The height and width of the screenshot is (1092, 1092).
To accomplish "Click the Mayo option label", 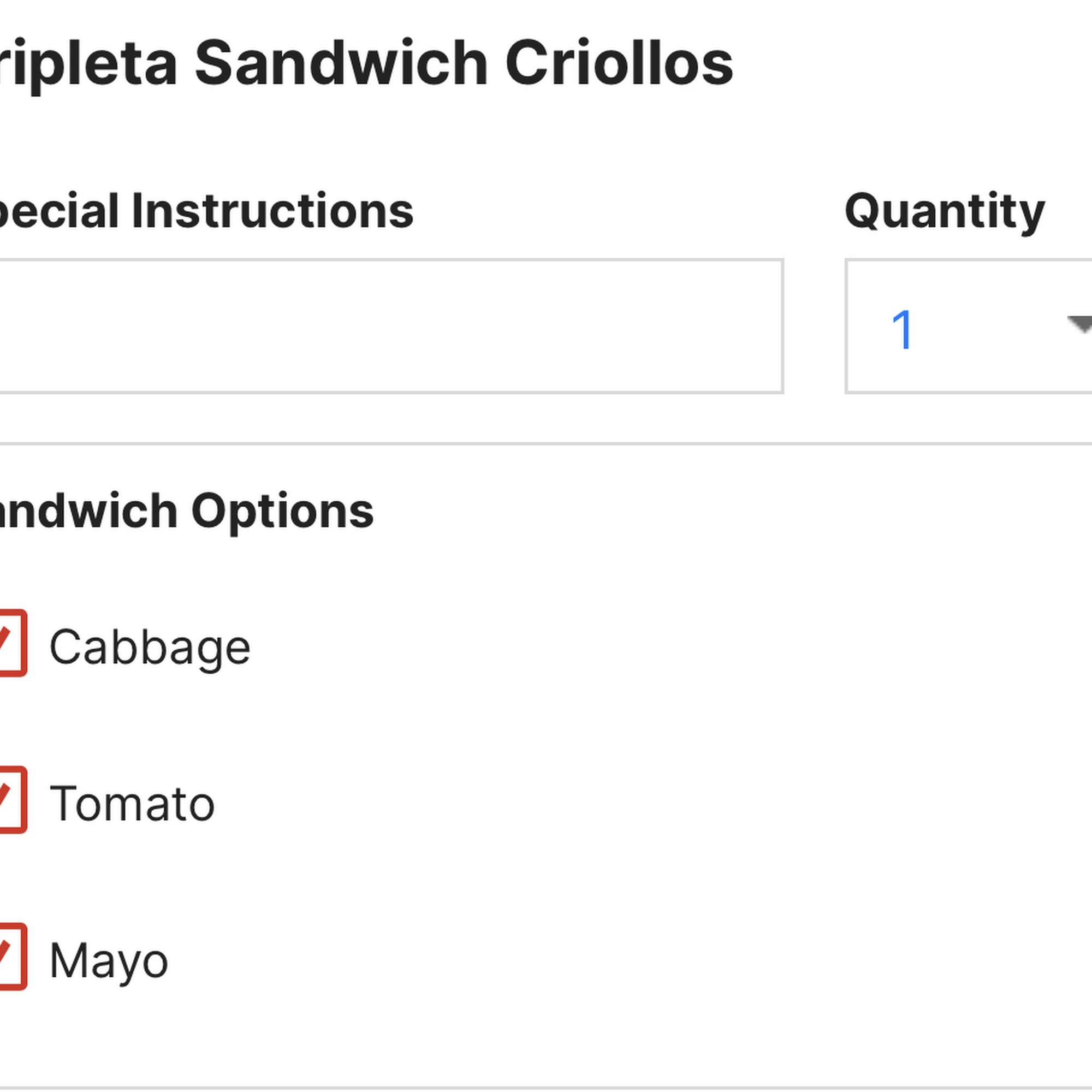I will click(x=109, y=961).
